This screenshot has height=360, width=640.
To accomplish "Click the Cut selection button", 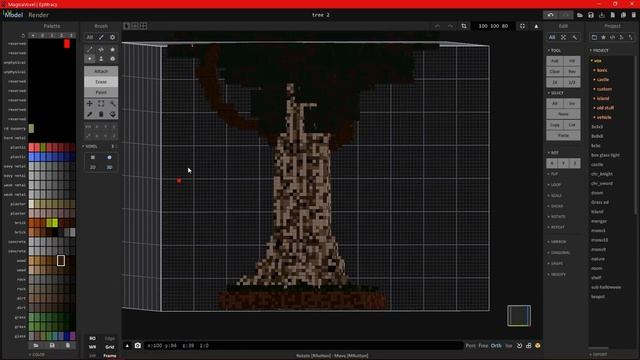I will pos(572,124).
